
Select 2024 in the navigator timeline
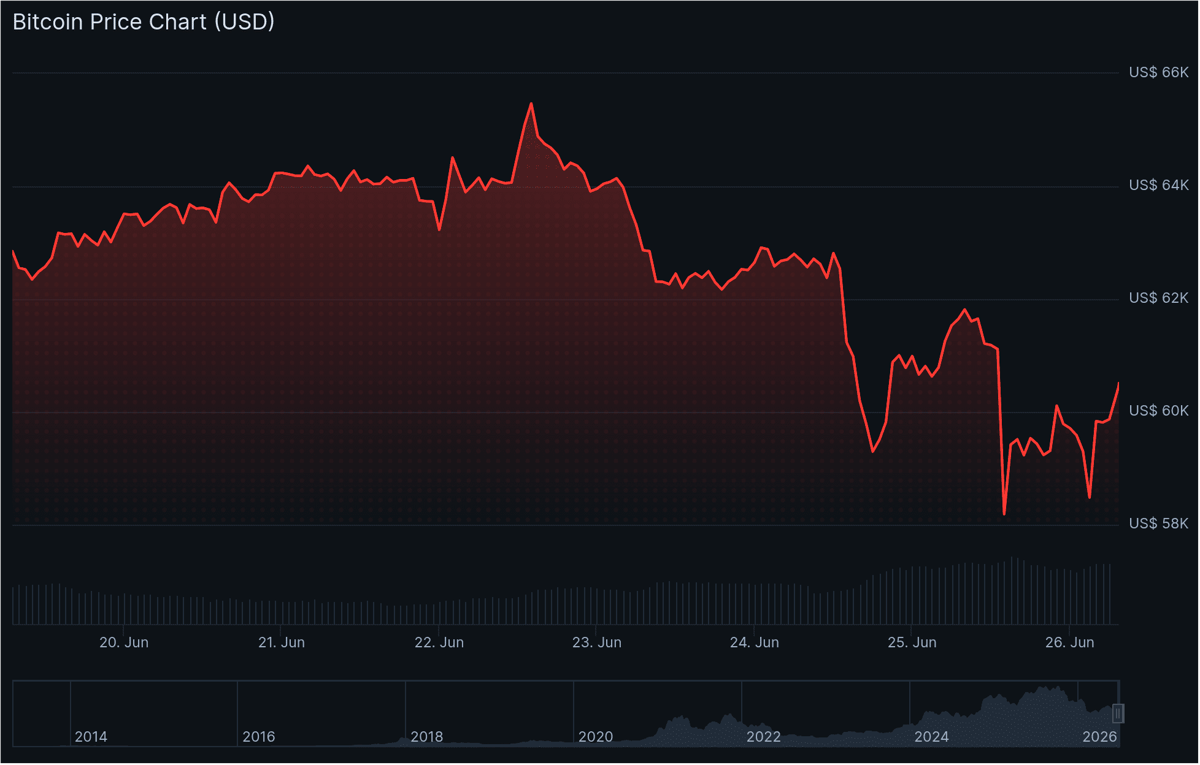(931, 737)
